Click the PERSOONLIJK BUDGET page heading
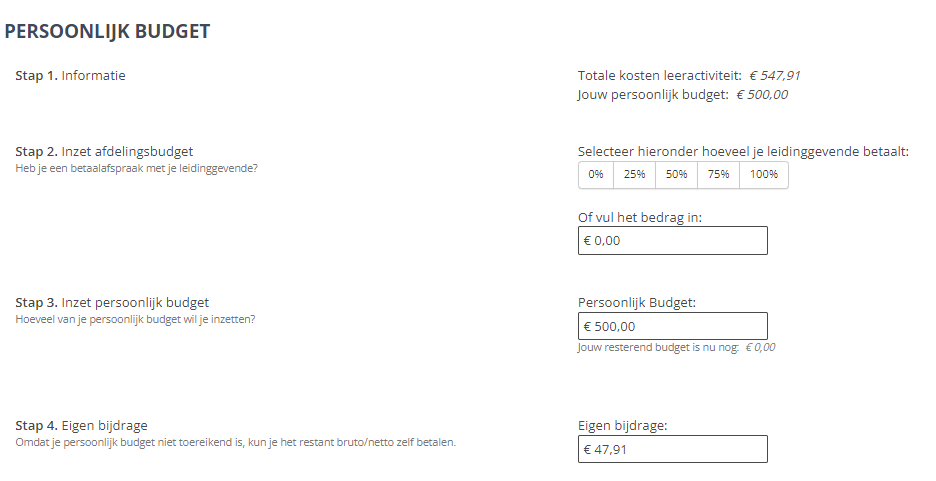The width and height of the screenshot is (936, 481). 108,32
